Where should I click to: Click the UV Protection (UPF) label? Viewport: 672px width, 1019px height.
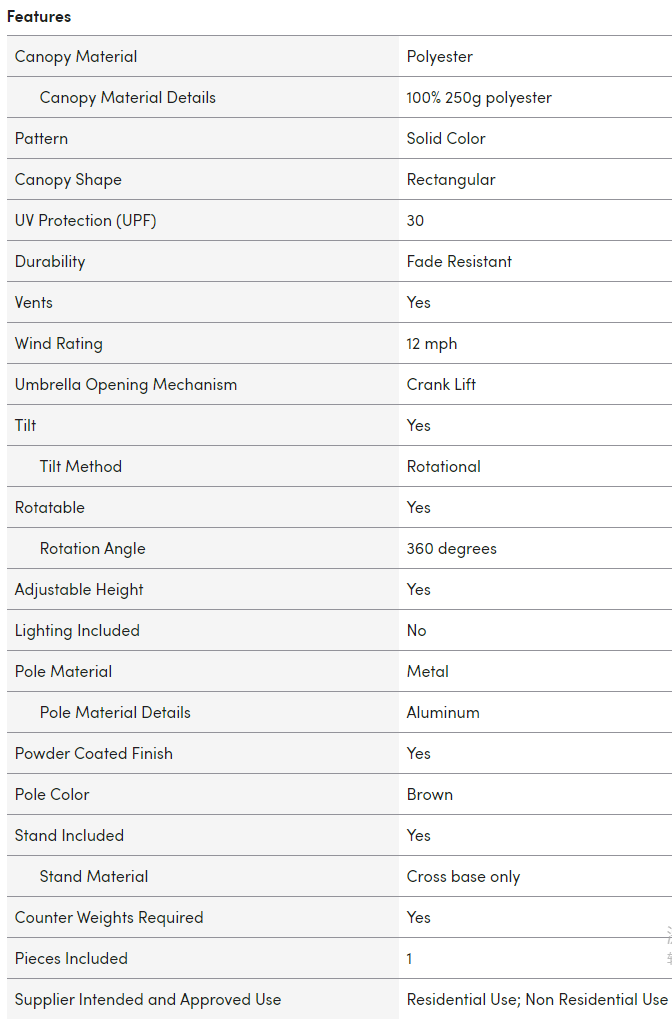[85, 221]
